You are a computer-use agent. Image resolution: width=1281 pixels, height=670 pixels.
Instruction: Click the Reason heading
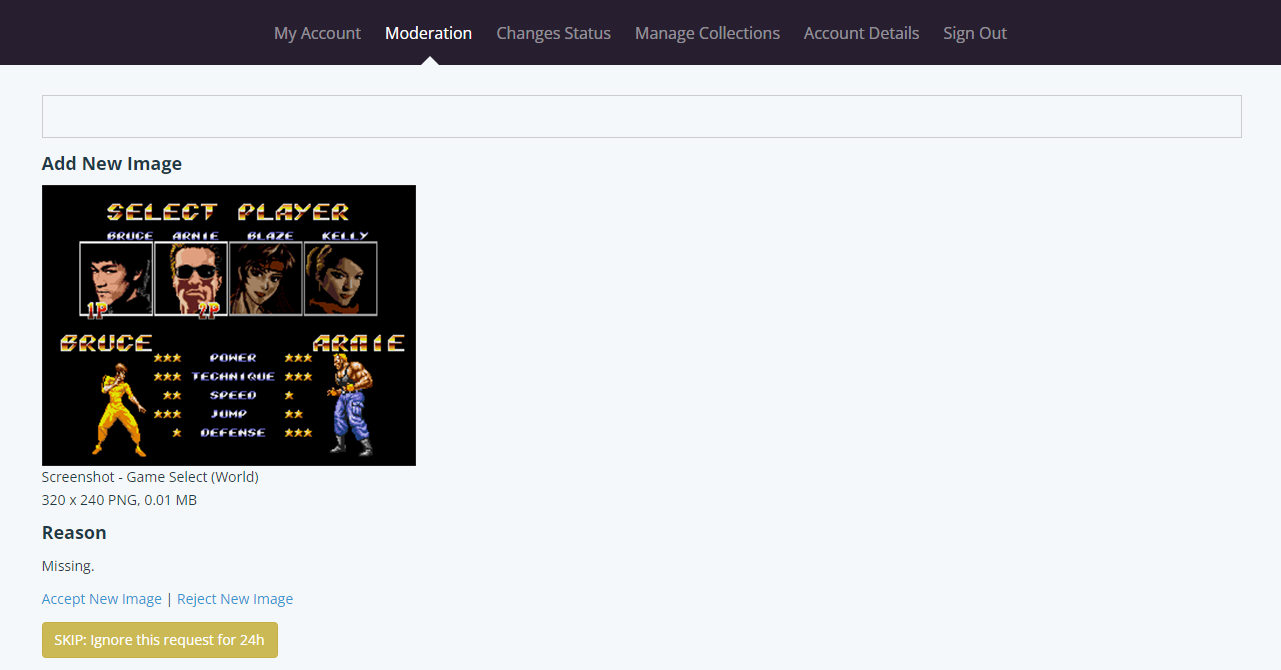coord(74,533)
